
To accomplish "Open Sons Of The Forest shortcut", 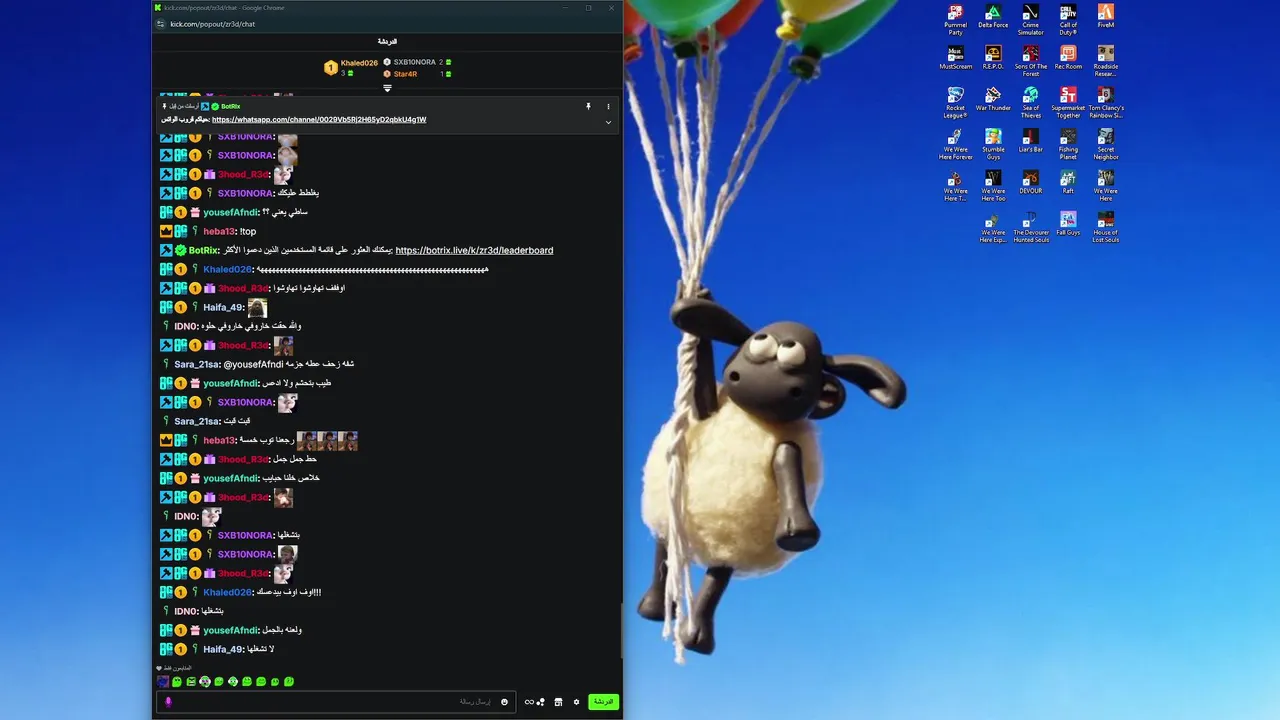I will (1030, 61).
